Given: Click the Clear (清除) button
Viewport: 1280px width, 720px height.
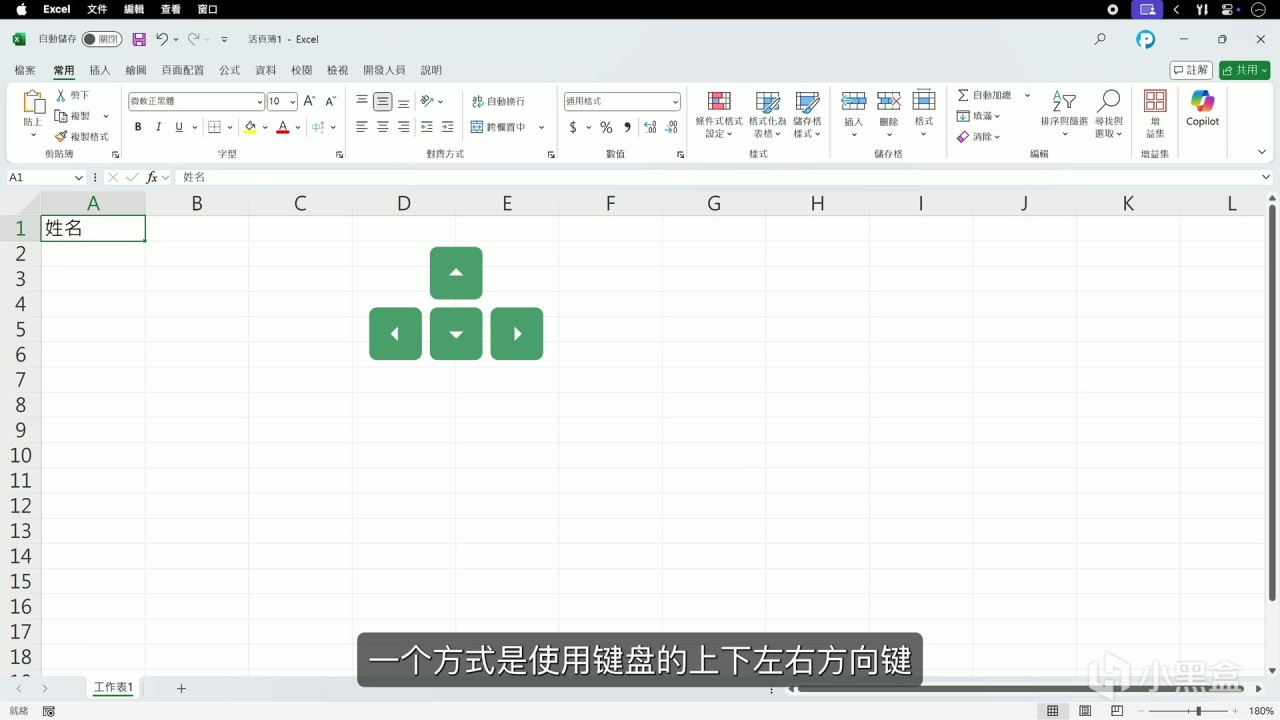Looking at the screenshot, I should (979, 137).
